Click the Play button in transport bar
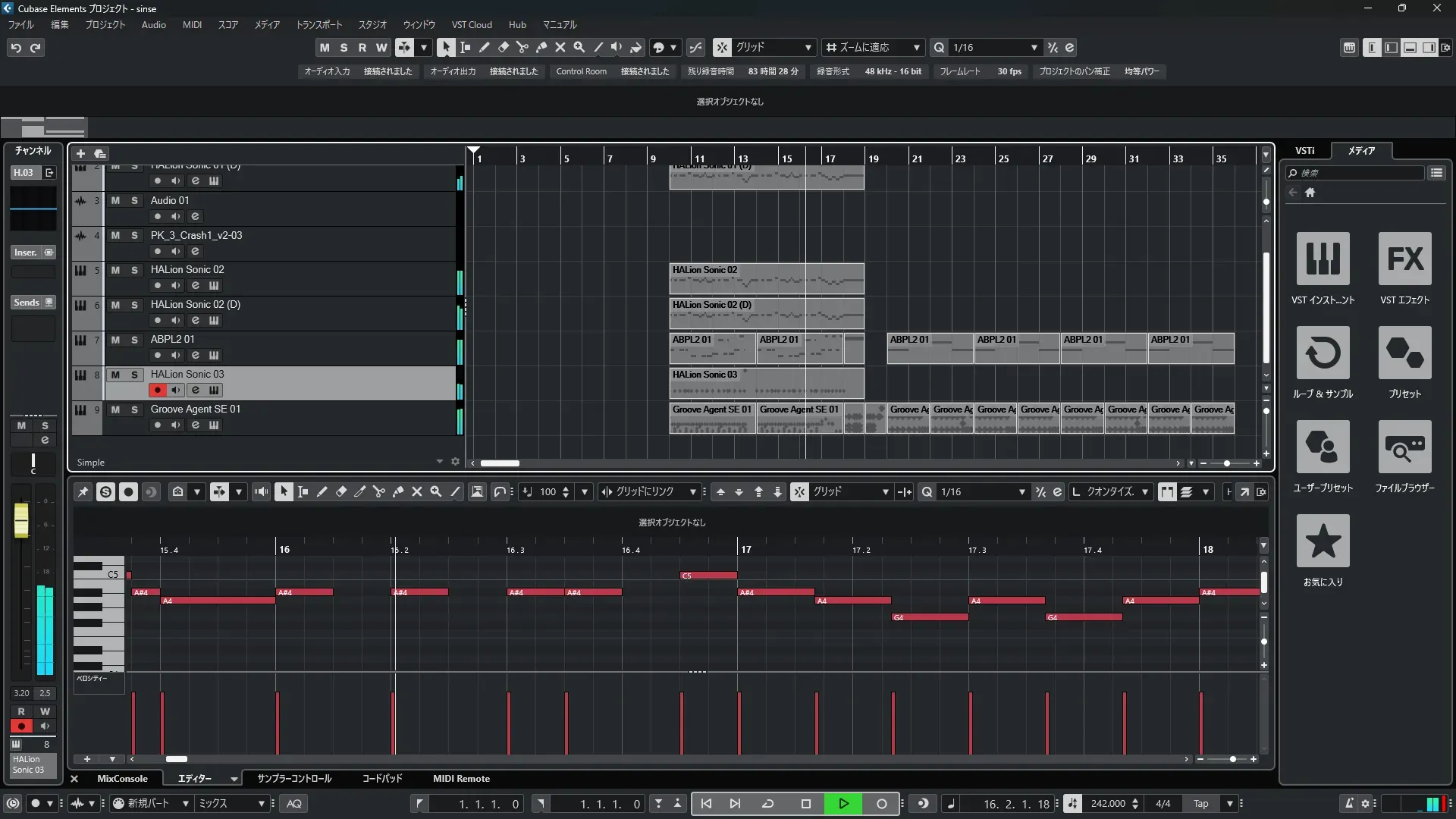 [843, 804]
